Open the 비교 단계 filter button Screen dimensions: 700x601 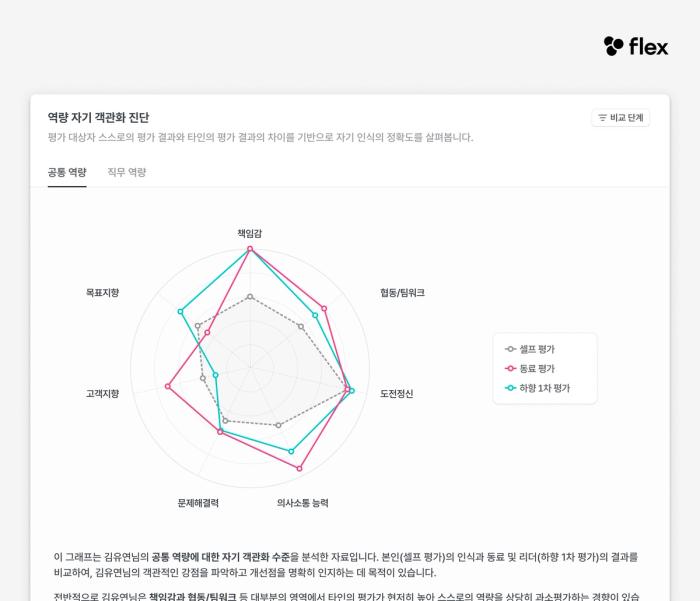pyautogui.click(x=621, y=117)
